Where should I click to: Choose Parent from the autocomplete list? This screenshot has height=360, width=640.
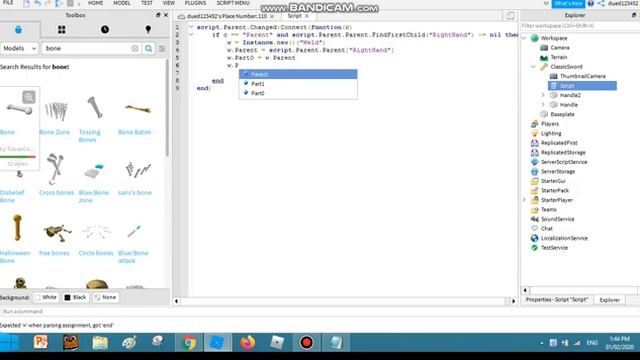point(298,74)
